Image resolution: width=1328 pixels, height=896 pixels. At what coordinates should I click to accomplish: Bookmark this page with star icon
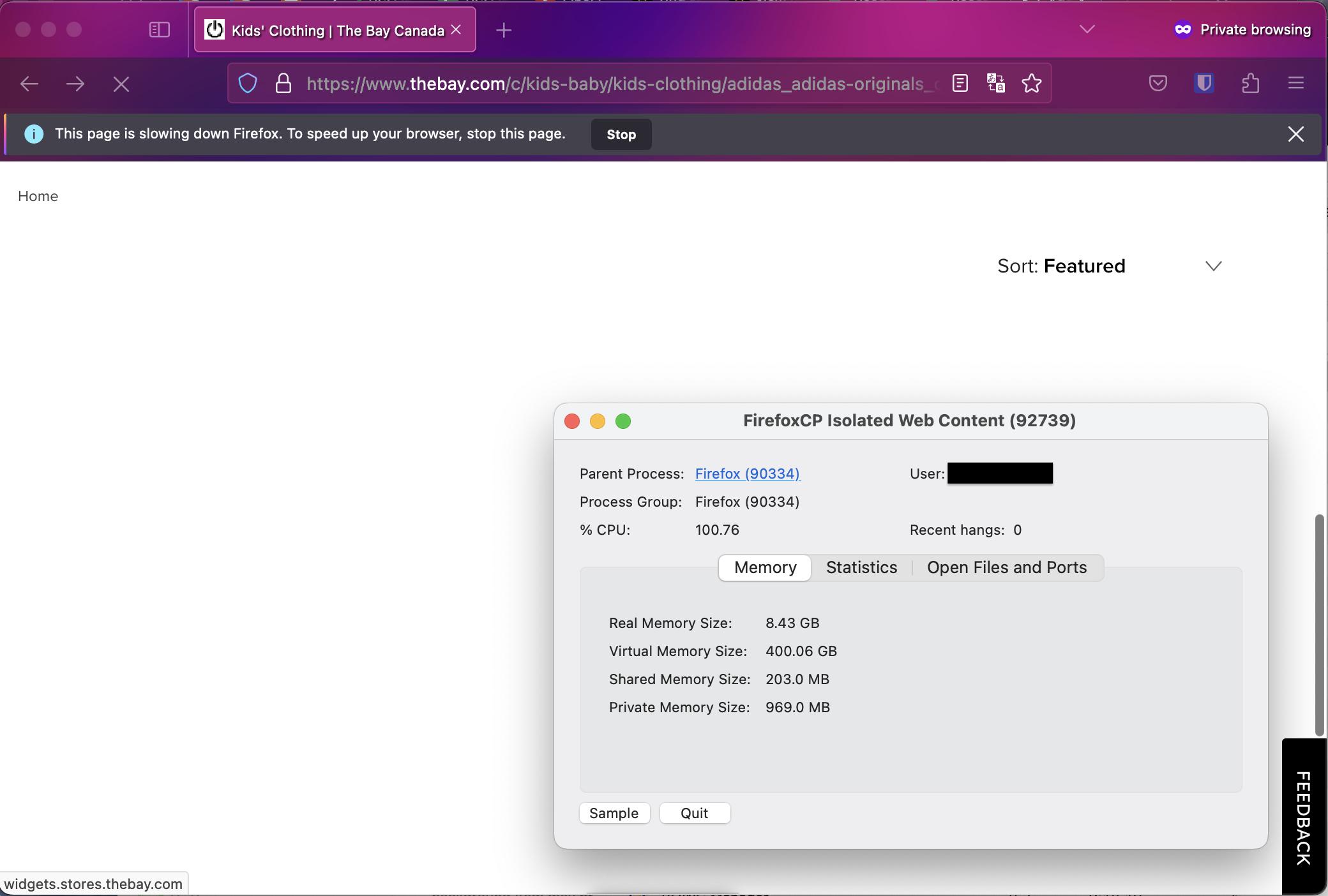1032,83
